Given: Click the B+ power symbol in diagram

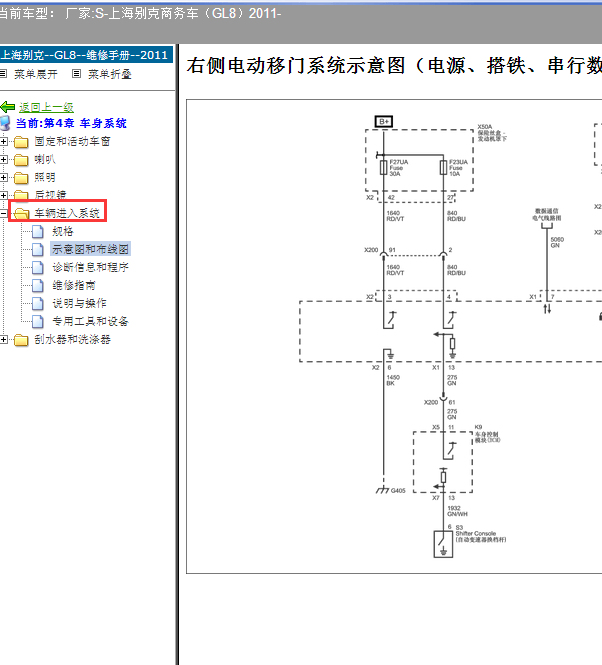Looking at the screenshot, I should [x=384, y=122].
